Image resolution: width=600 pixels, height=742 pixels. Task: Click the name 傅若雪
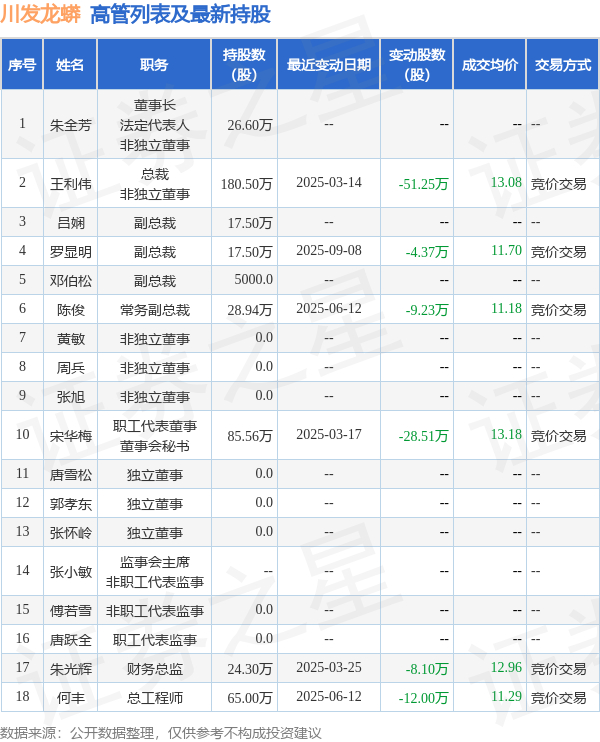[x=71, y=610]
